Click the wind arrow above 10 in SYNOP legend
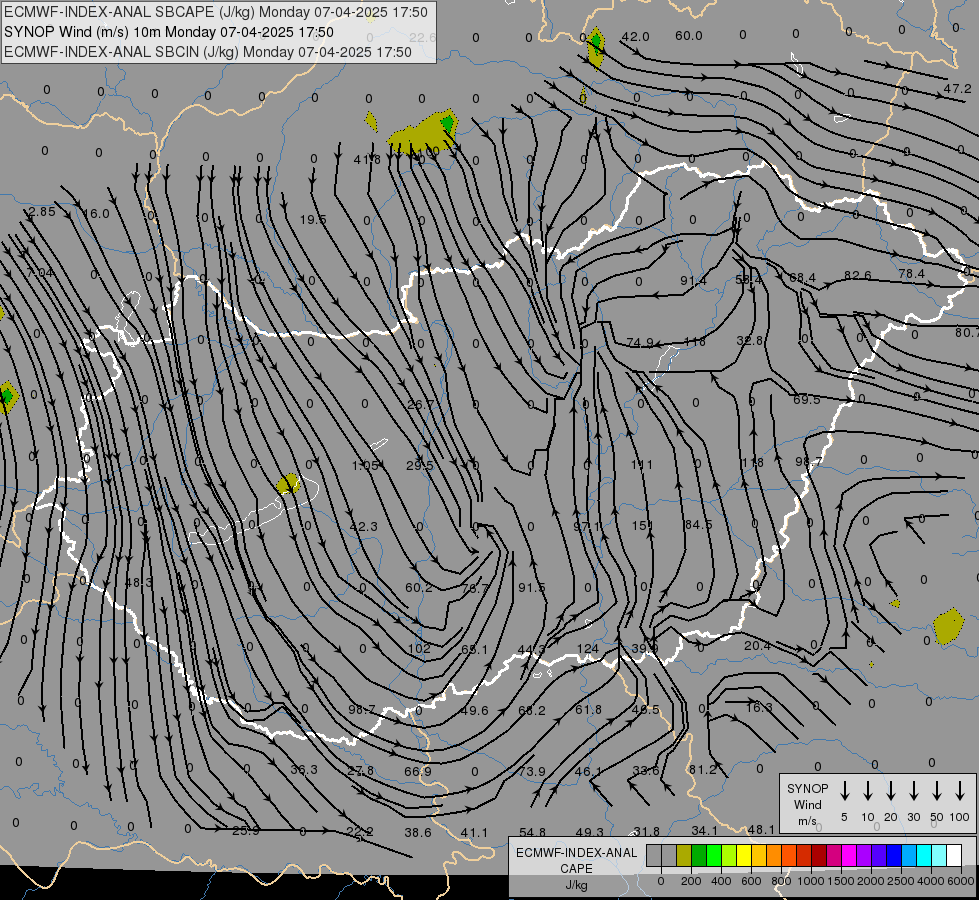 pos(867,791)
